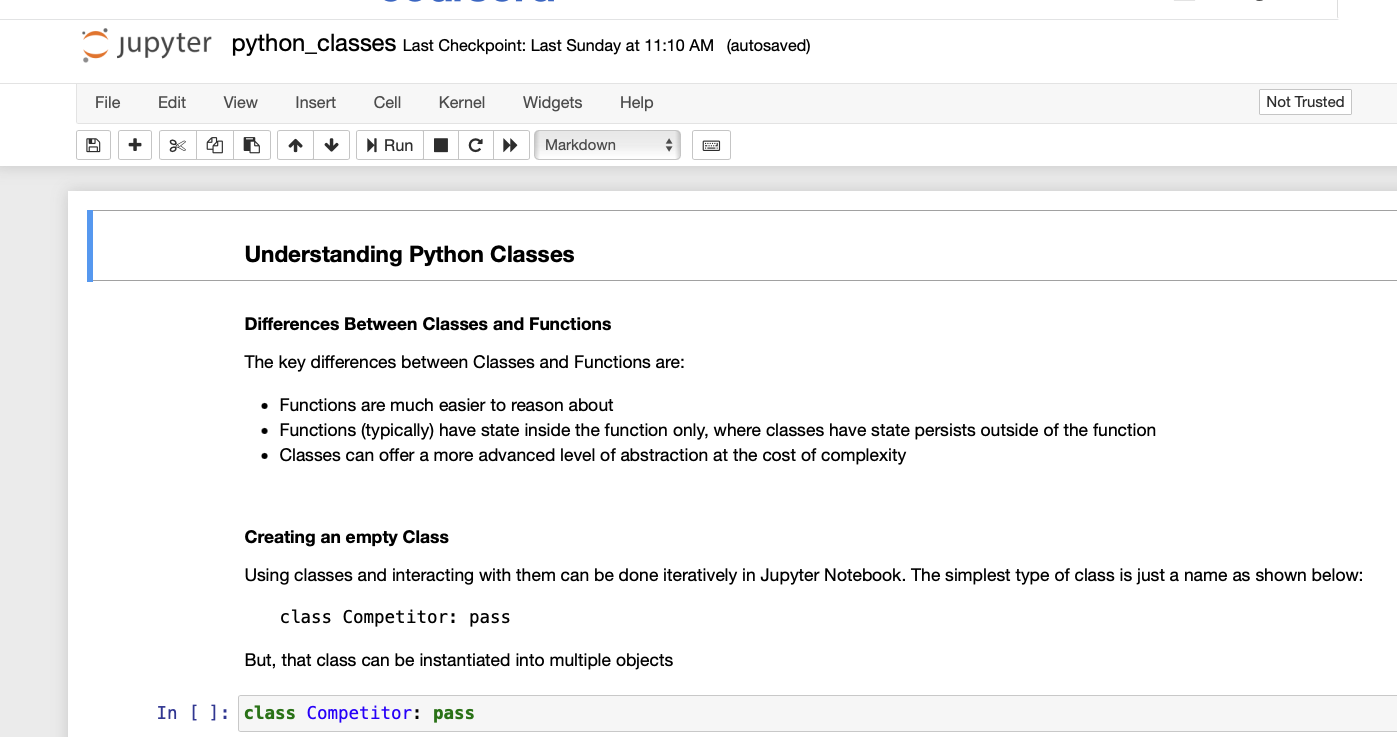This screenshot has height=737, width=1397.
Task: Restart and run all with the fast-forward icon
Action: (x=510, y=145)
